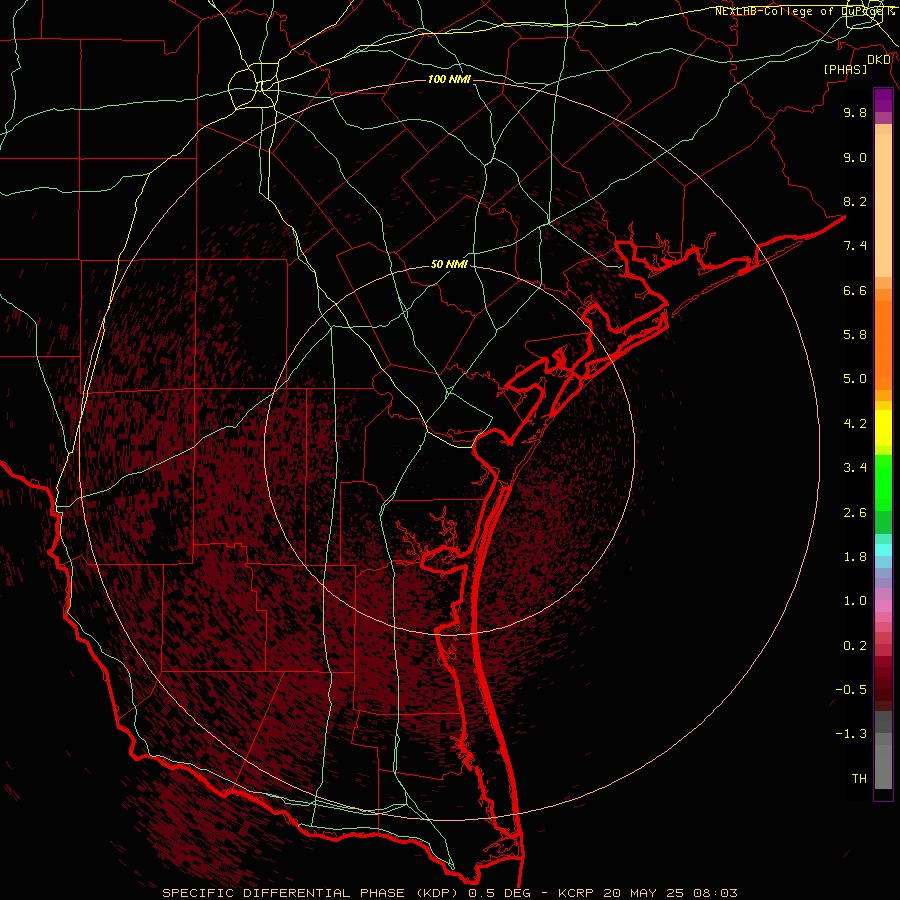The height and width of the screenshot is (900, 900).
Task: Click the 2.6 value on the color scale
Action: point(855,513)
